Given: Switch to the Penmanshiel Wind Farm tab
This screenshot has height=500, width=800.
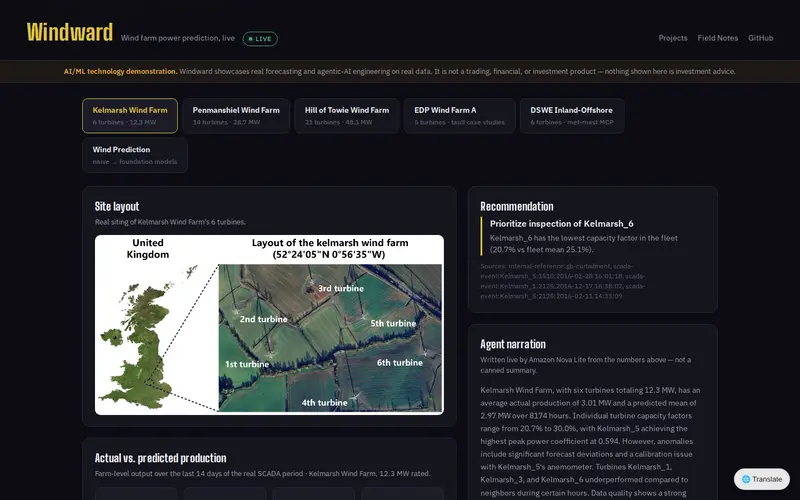Looking at the screenshot, I should 236,116.
